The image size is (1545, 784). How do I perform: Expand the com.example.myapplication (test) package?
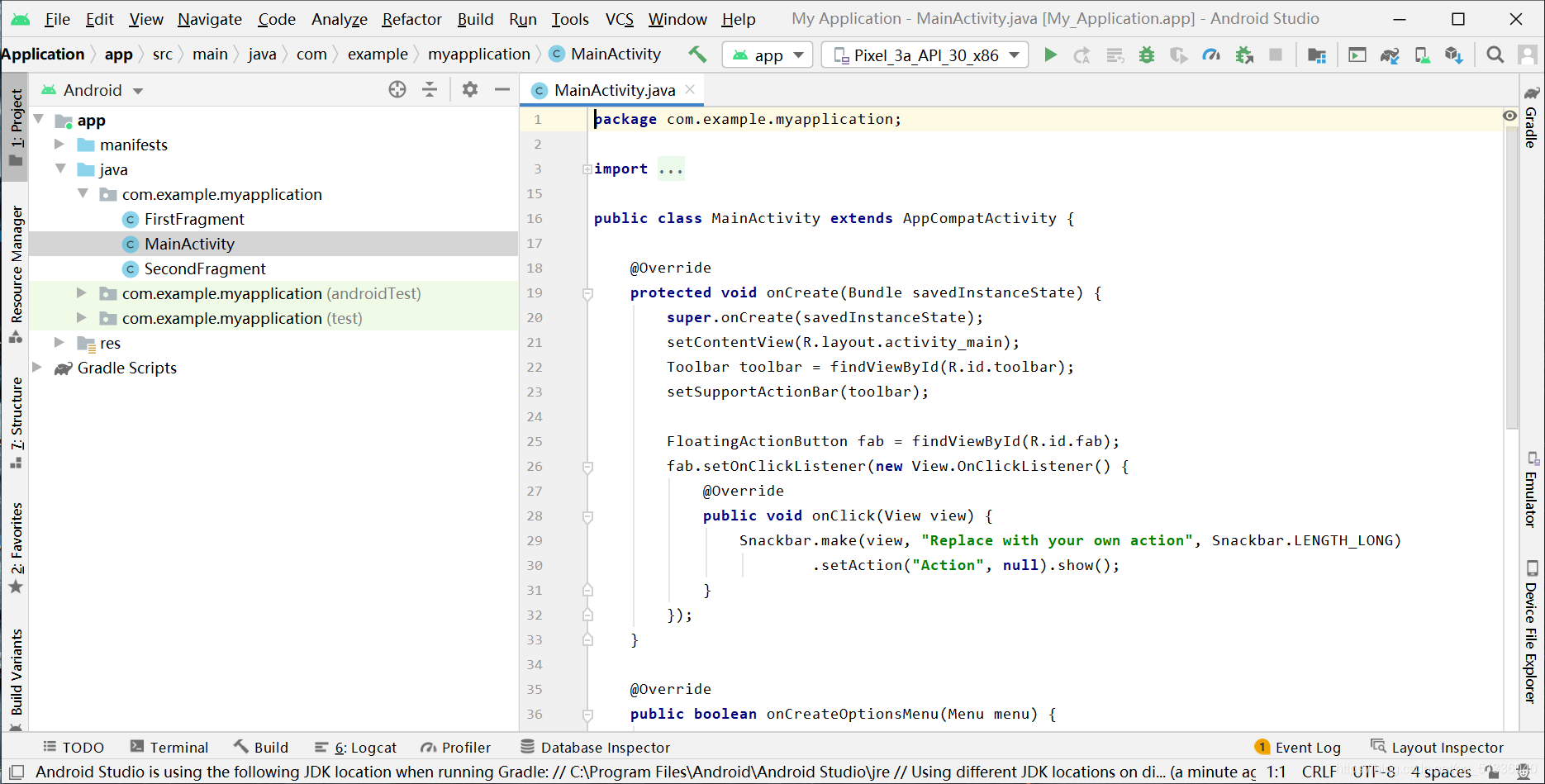(x=81, y=317)
